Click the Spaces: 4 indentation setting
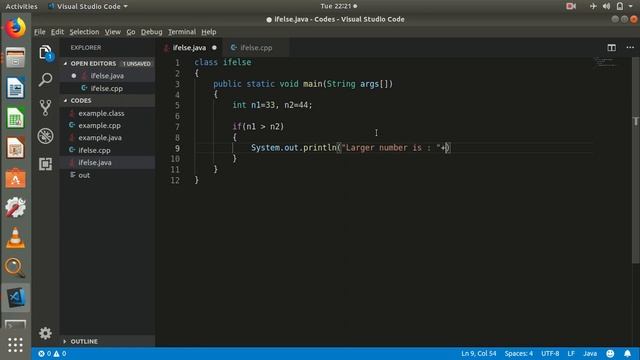 tap(518, 353)
